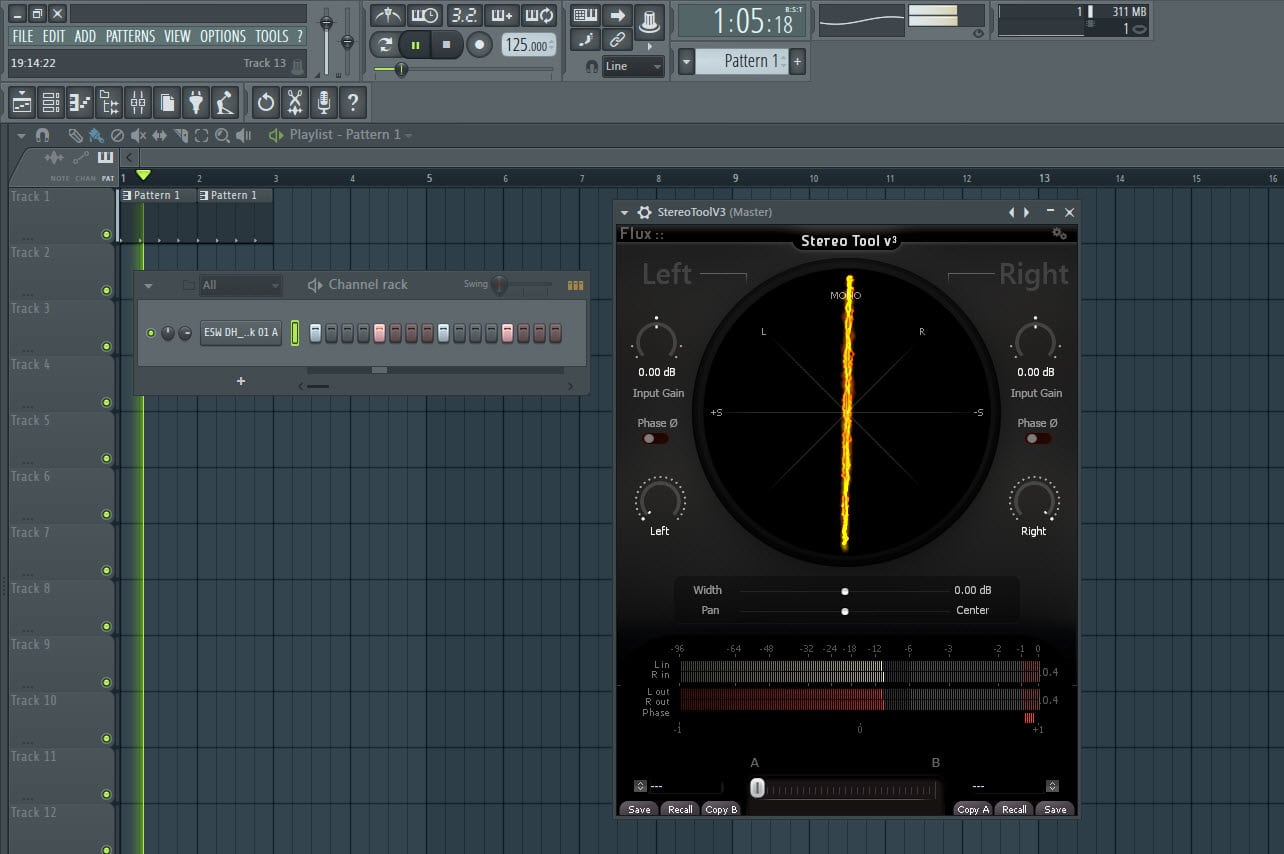
Task: Toggle the metronome icon in the transport bar
Action: pos(388,15)
